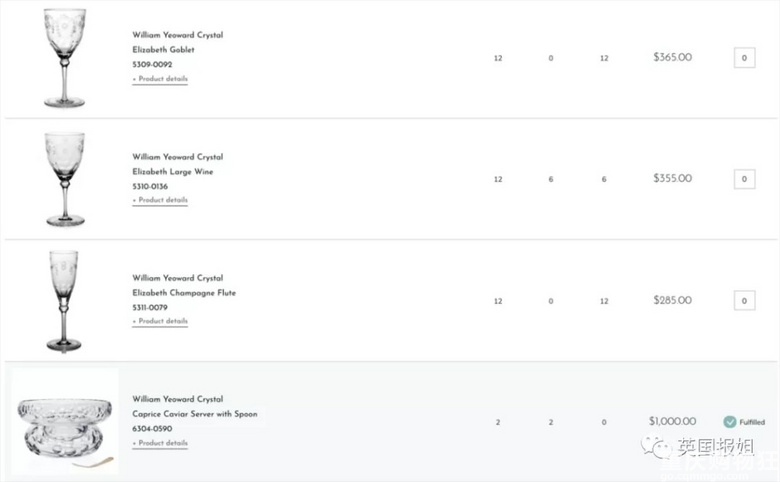Click the Elizabeth Goblet product image

pyautogui.click(x=64, y=58)
